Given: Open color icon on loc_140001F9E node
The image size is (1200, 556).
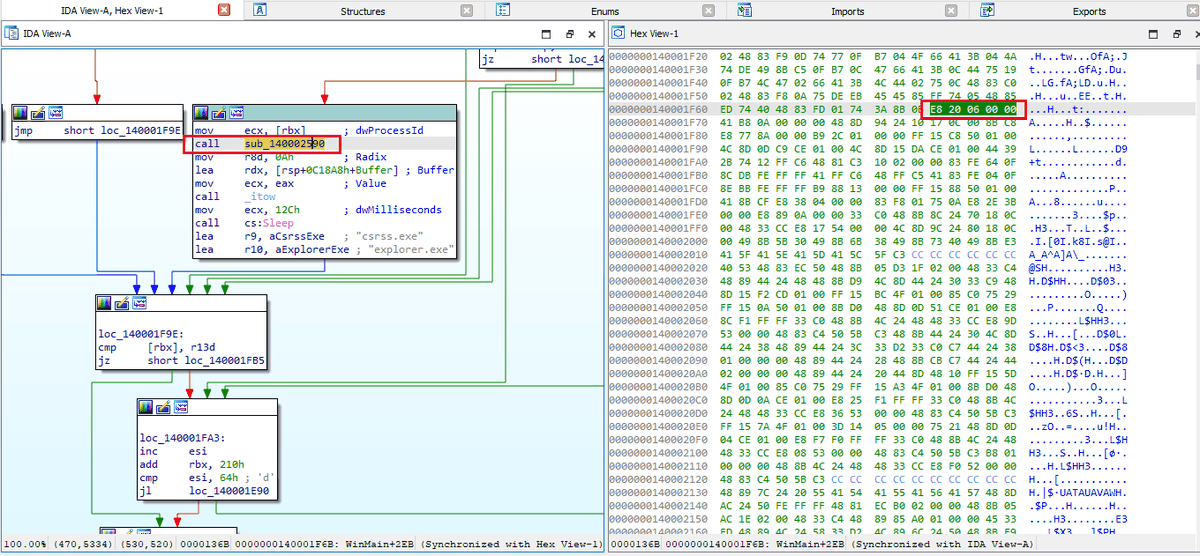Looking at the screenshot, I should tap(106, 303).
